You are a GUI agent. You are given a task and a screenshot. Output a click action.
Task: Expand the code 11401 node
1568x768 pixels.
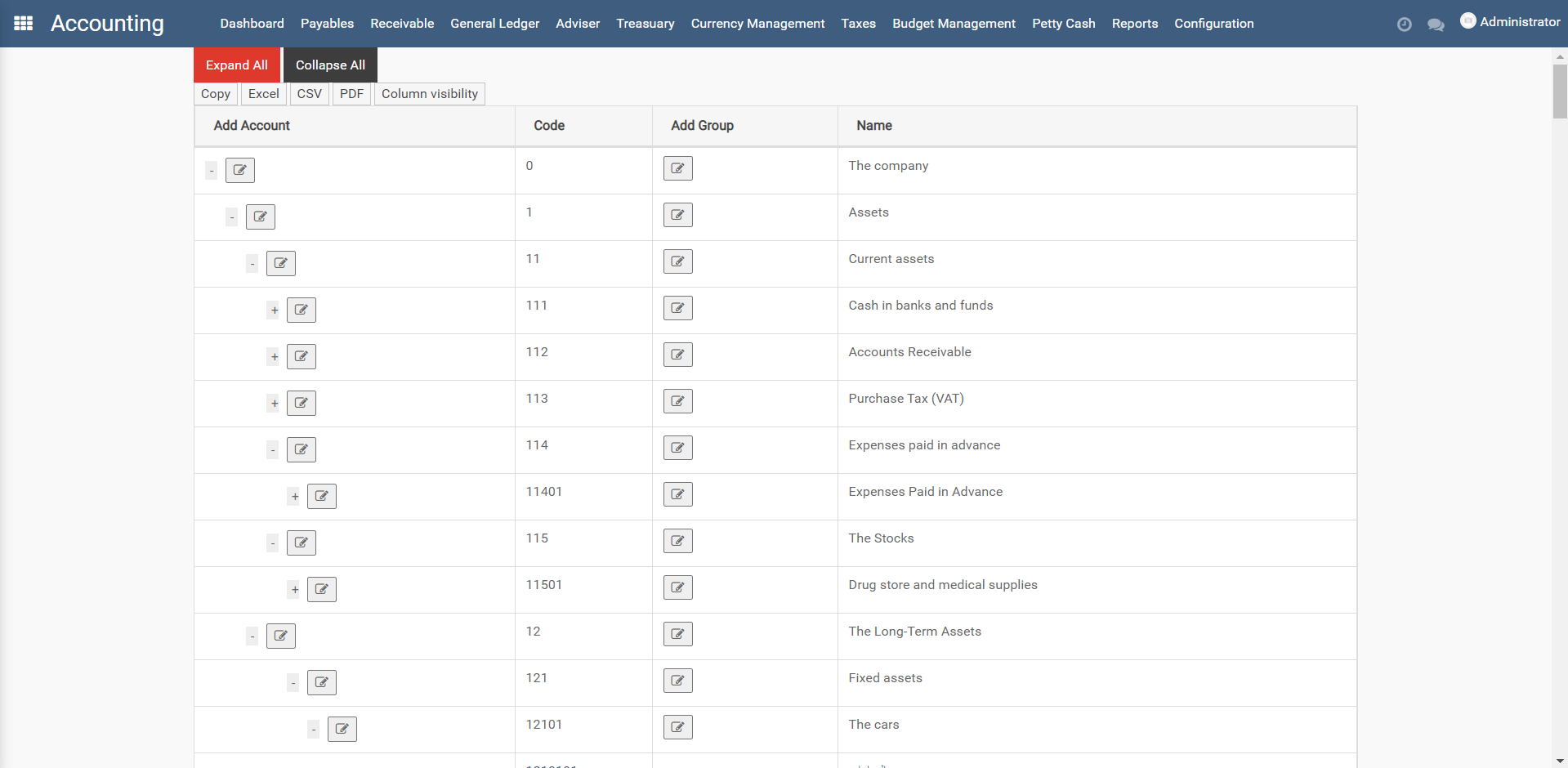pyautogui.click(x=294, y=497)
